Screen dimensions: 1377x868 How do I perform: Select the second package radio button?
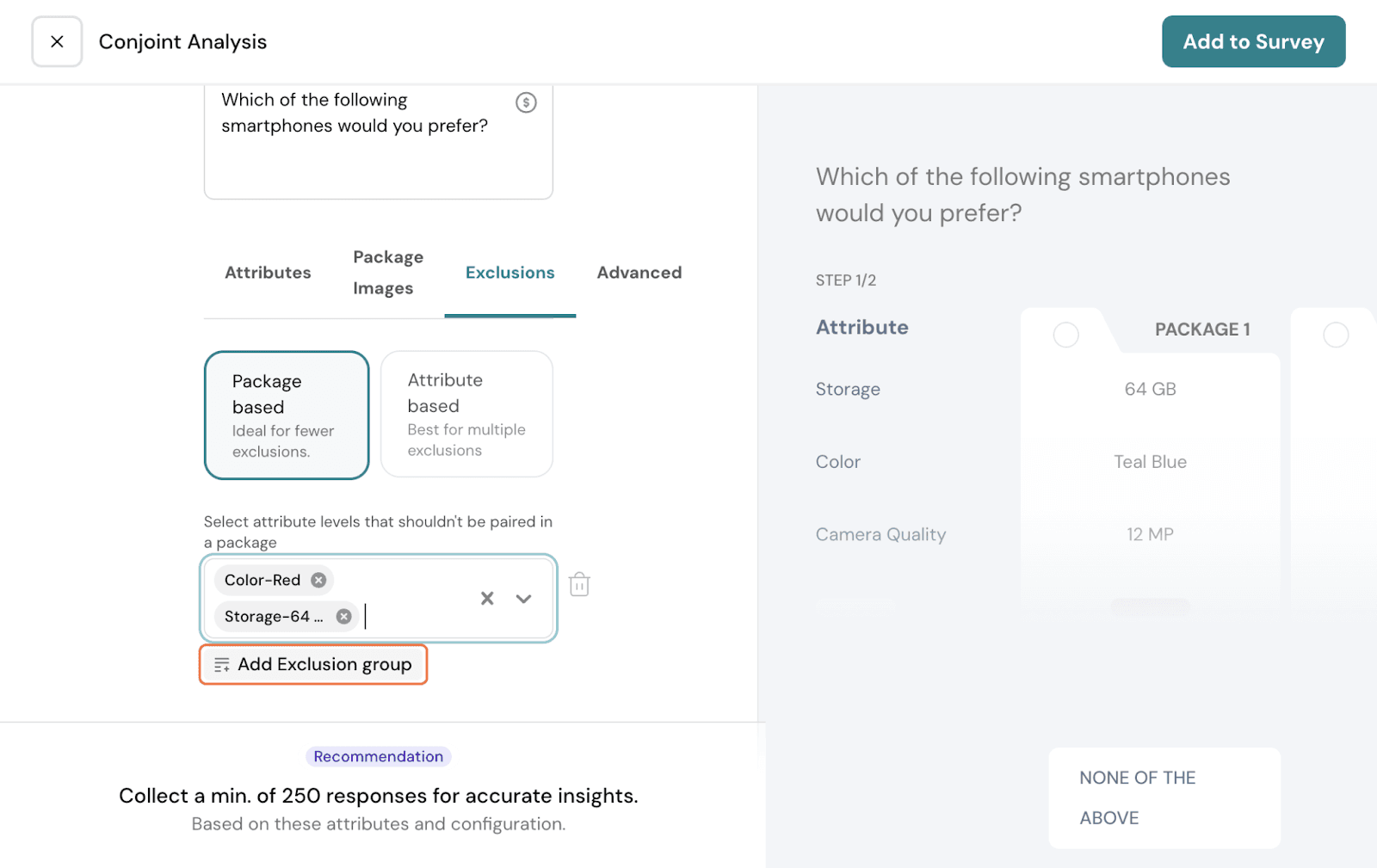click(1335, 335)
